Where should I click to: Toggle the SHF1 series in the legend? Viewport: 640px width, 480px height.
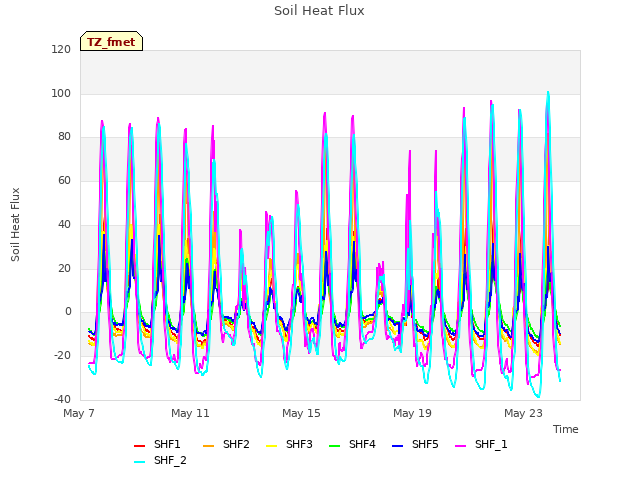pyautogui.click(x=157, y=444)
